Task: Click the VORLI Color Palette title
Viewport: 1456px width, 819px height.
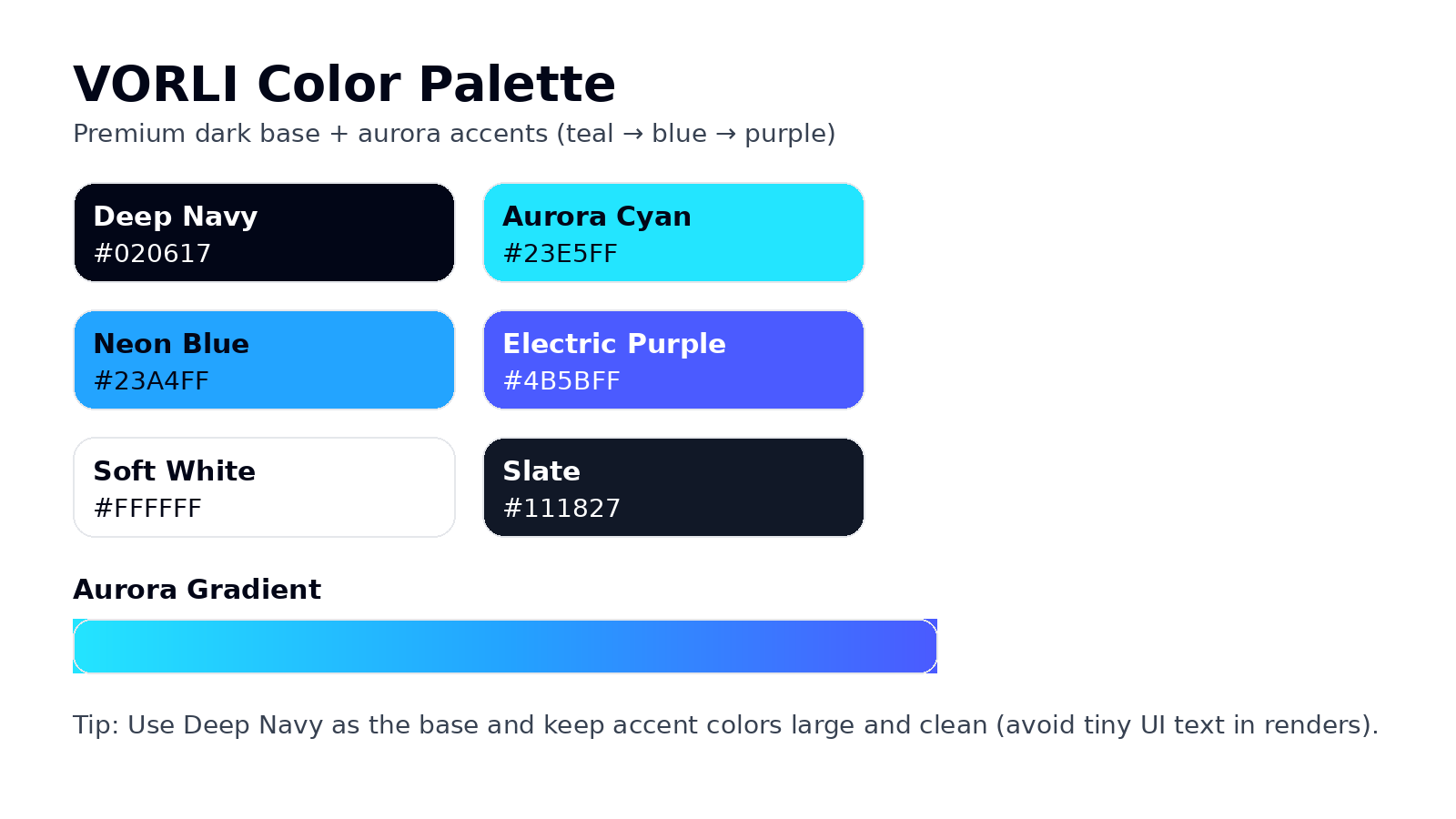Action: 344,85
